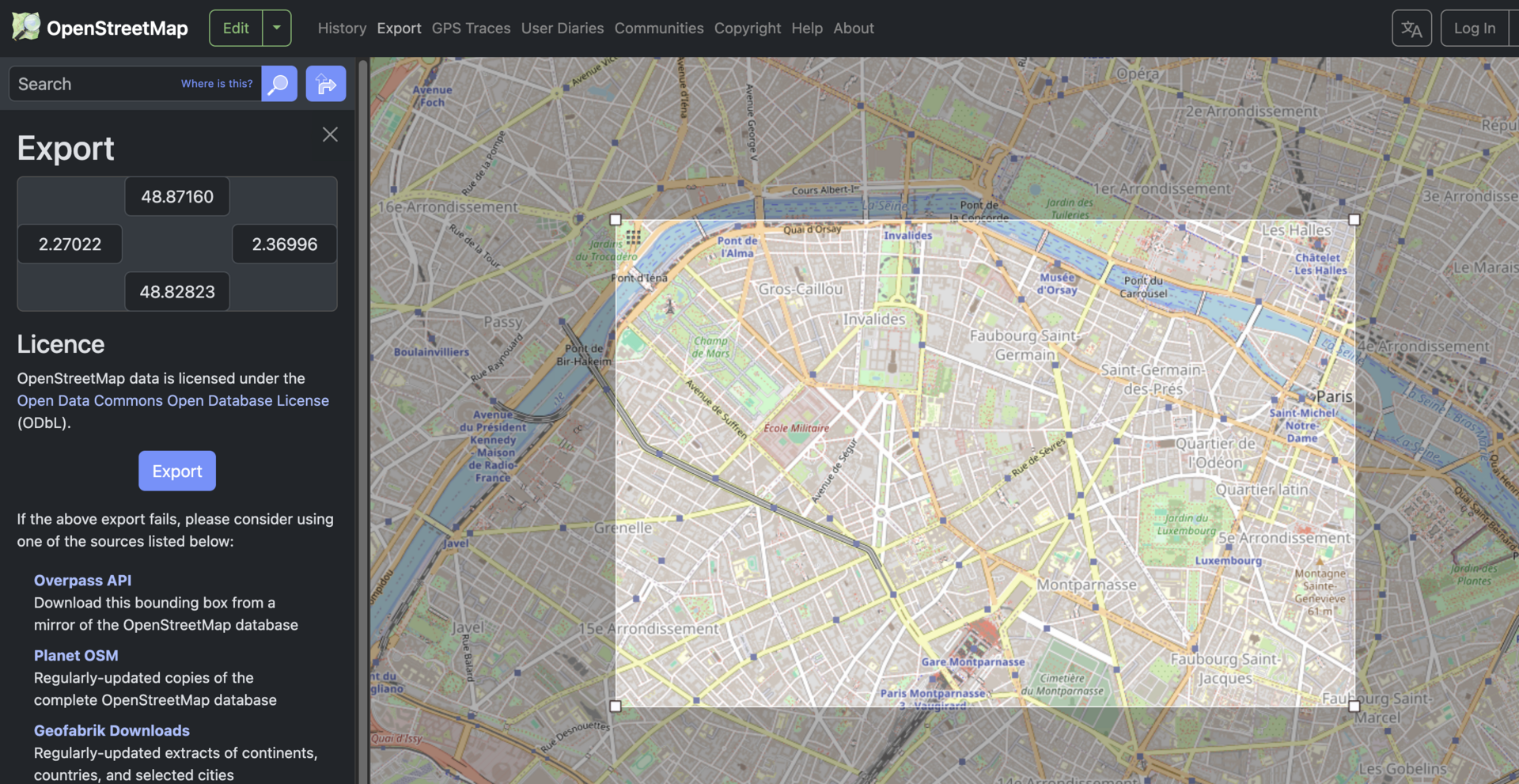Screen dimensions: 1519x784
Task: Click the 'Quartier de l'Odéon' label
Action: pos(1215,453)
